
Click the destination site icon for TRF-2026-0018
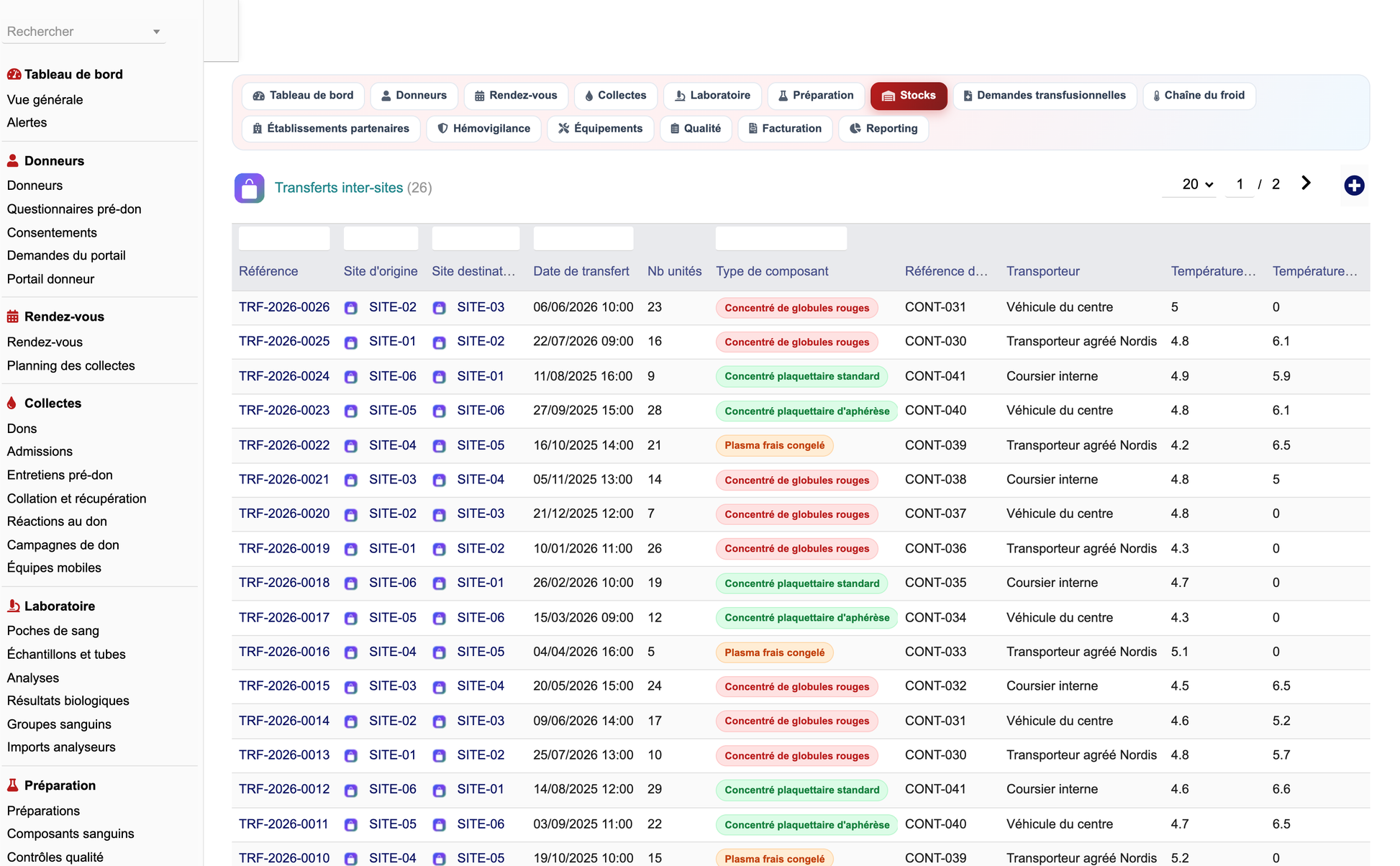point(439,583)
